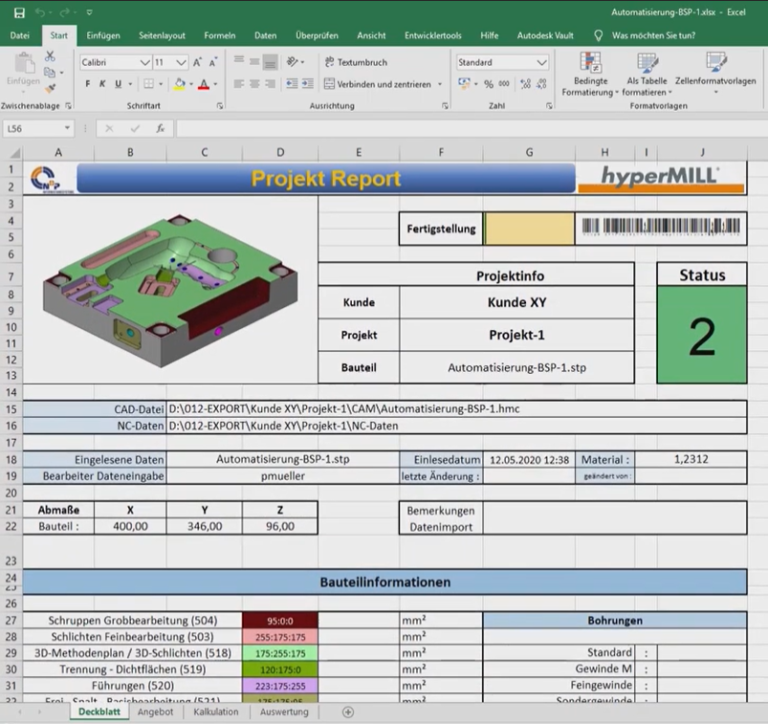Select the green Status 2 cell
Screen dimensions: 768x724
pyautogui.click(x=702, y=335)
